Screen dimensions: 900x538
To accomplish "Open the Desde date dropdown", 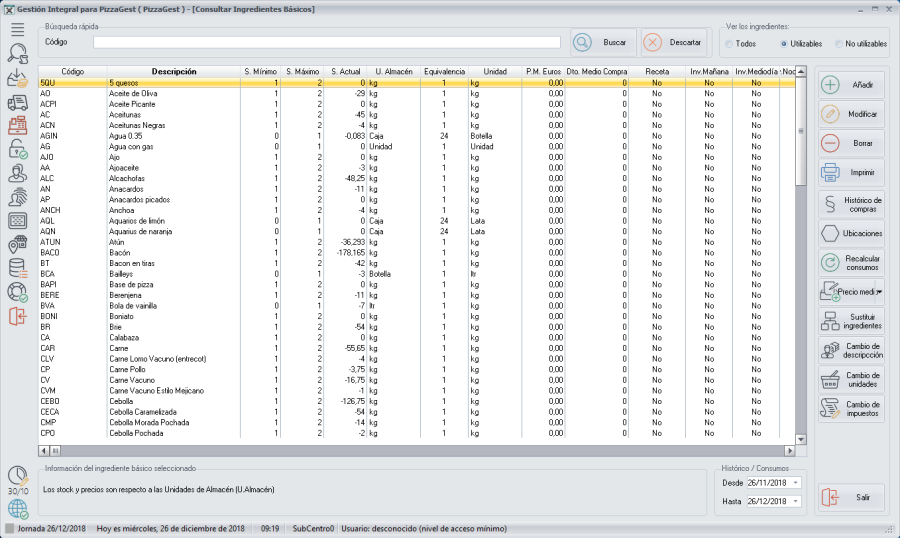I will tap(796, 483).
